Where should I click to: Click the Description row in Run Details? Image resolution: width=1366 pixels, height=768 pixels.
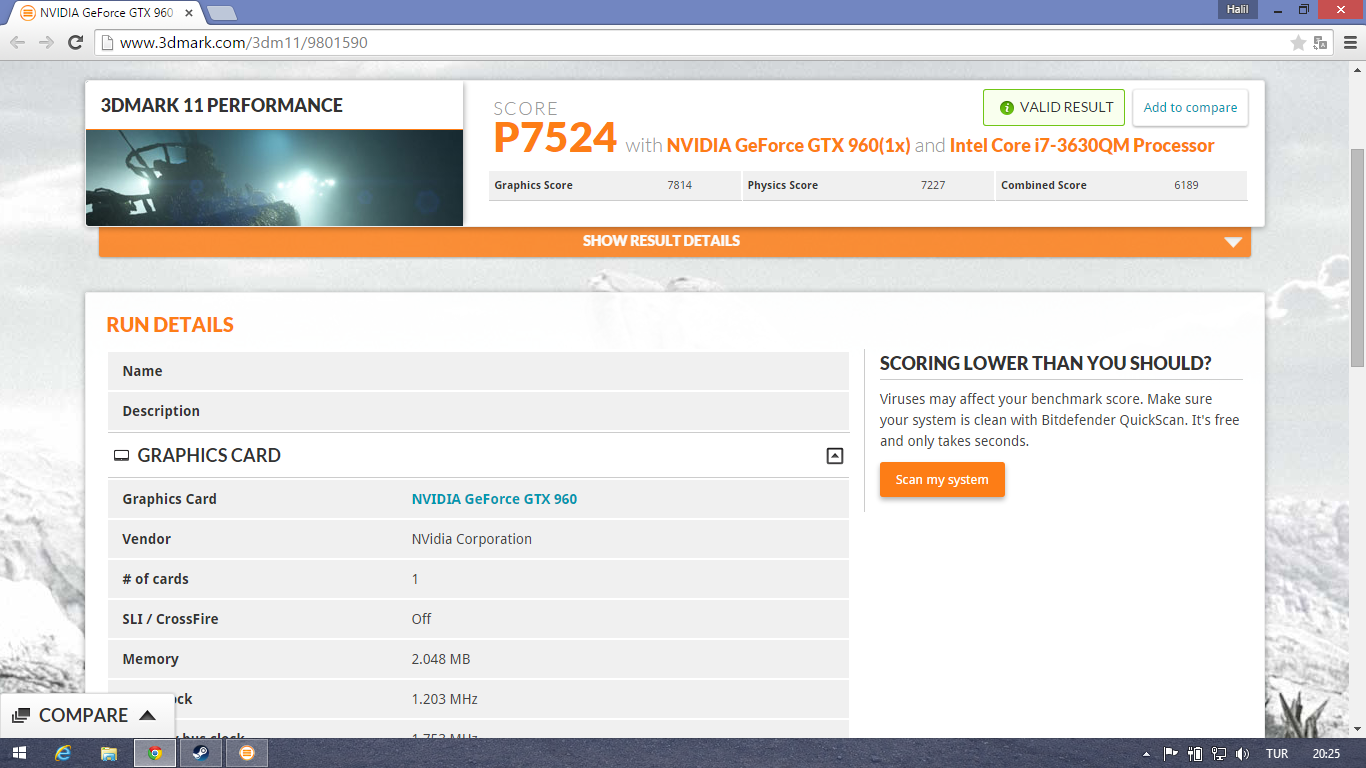pyautogui.click(x=478, y=411)
